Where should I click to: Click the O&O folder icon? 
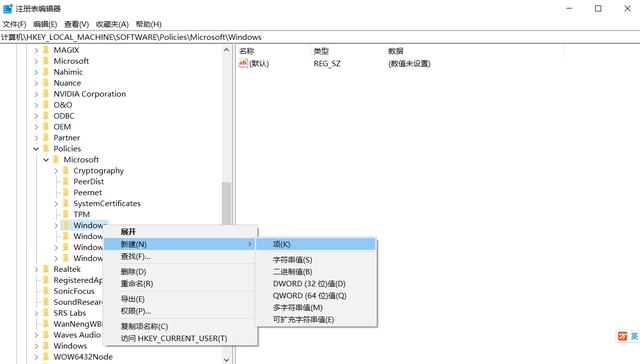[x=46, y=105]
